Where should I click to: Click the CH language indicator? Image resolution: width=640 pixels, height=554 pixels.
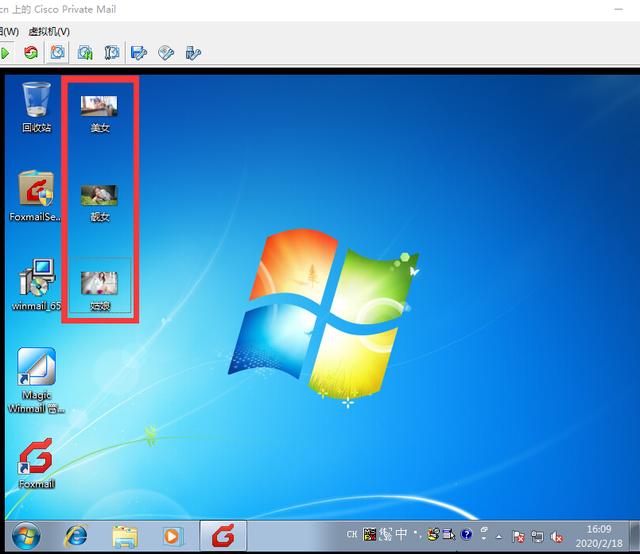[352, 534]
